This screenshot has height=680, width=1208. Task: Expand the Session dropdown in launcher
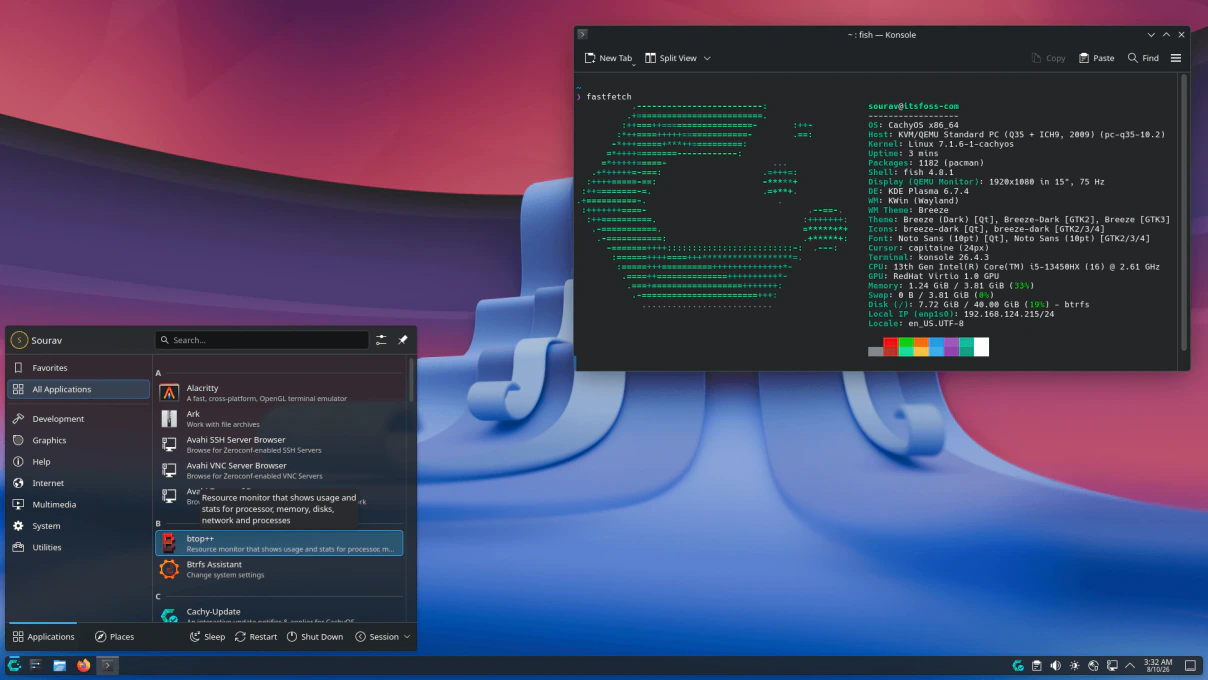407,637
